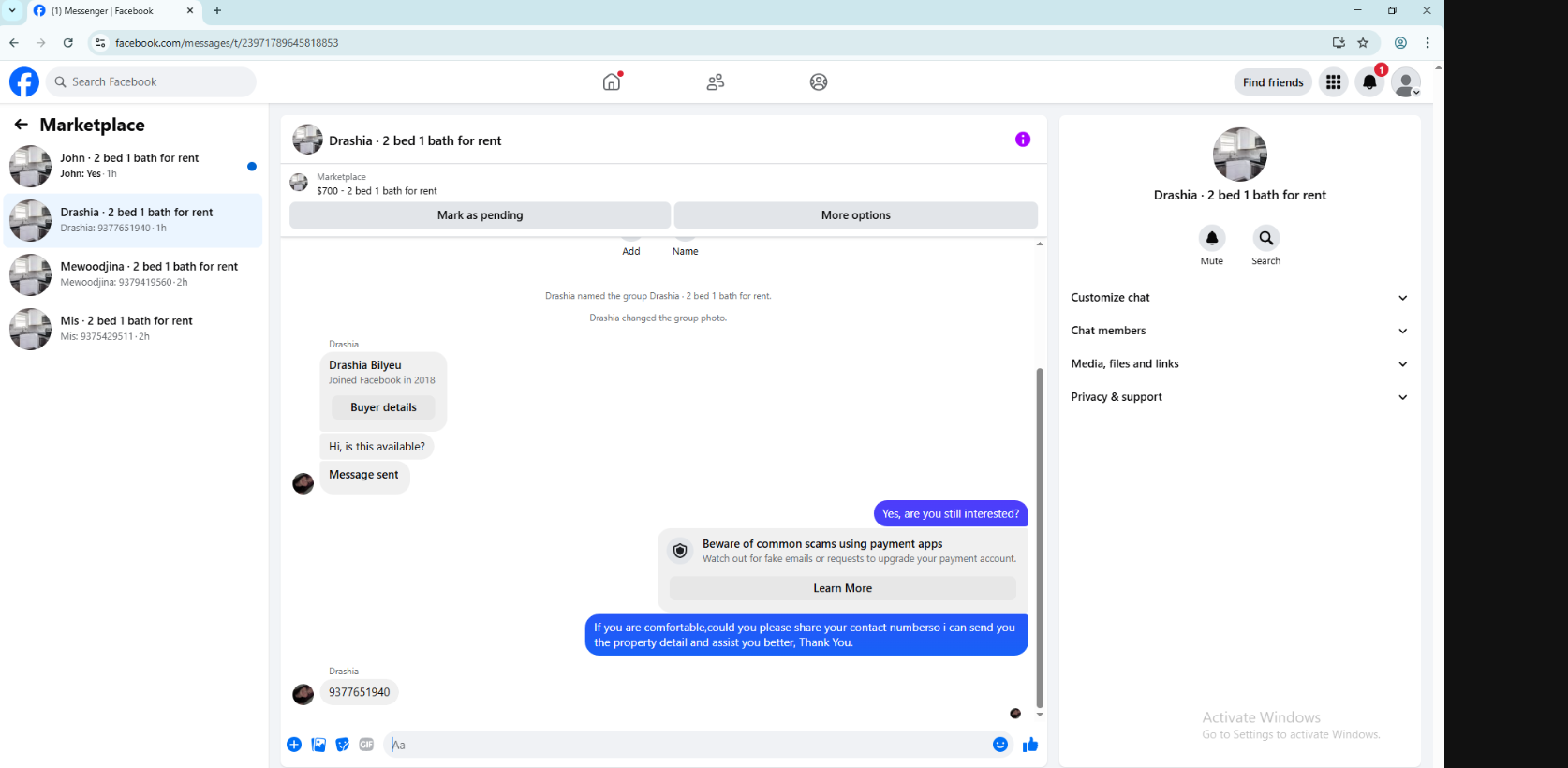Click the Find friends button
The width and height of the screenshot is (1568, 768).
pos(1273,82)
